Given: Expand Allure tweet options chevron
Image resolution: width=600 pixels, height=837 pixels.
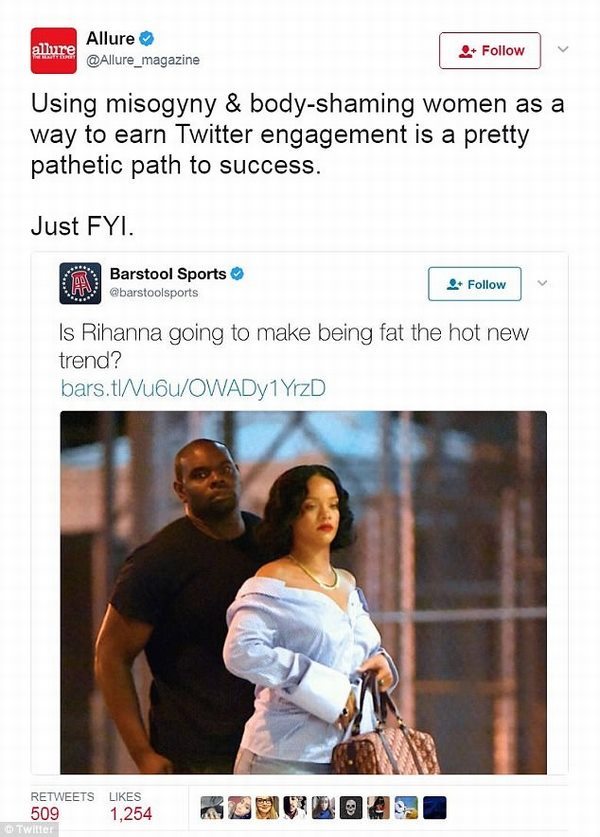Looking at the screenshot, I should coord(563,50).
